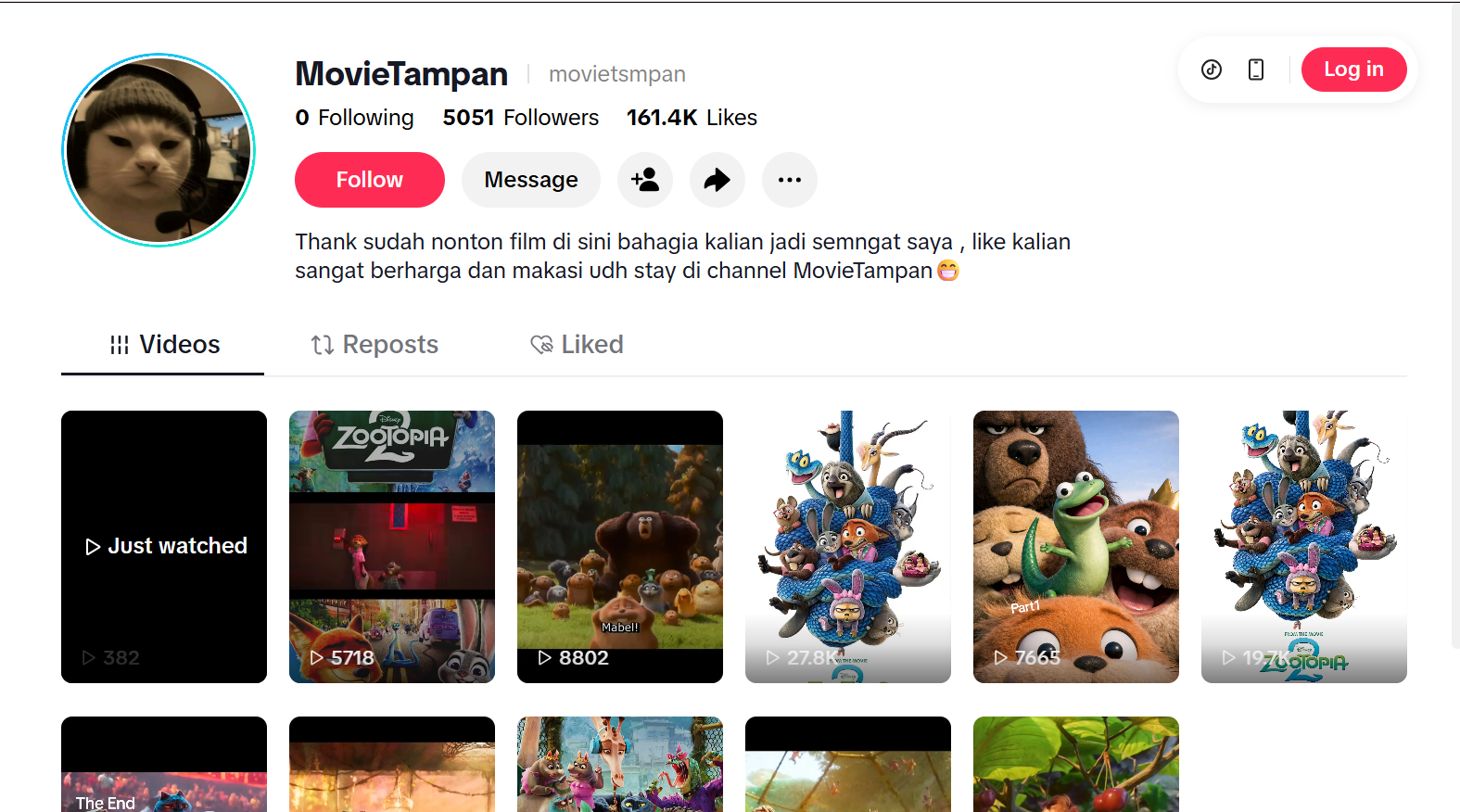Click the 161.4K Likes count
The image size is (1460, 812).
tap(692, 118)
